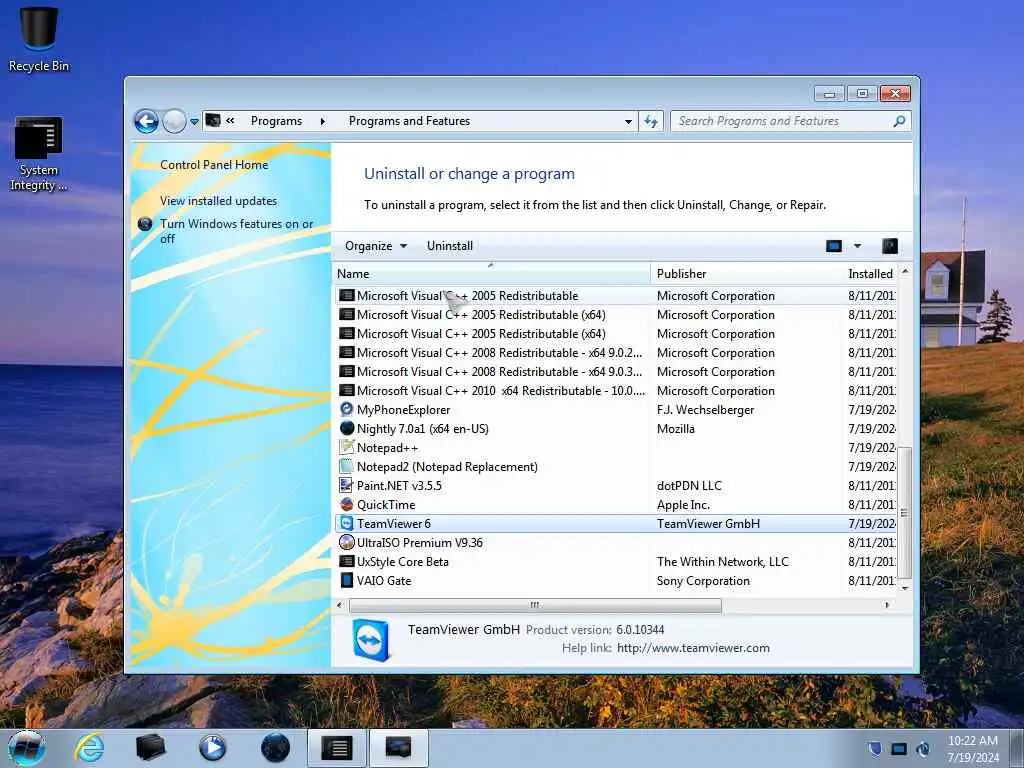This screenshot has width=1024, height=768.
Task: Click the dotPDN LLC publisher cell
Action: coord(689,485)
